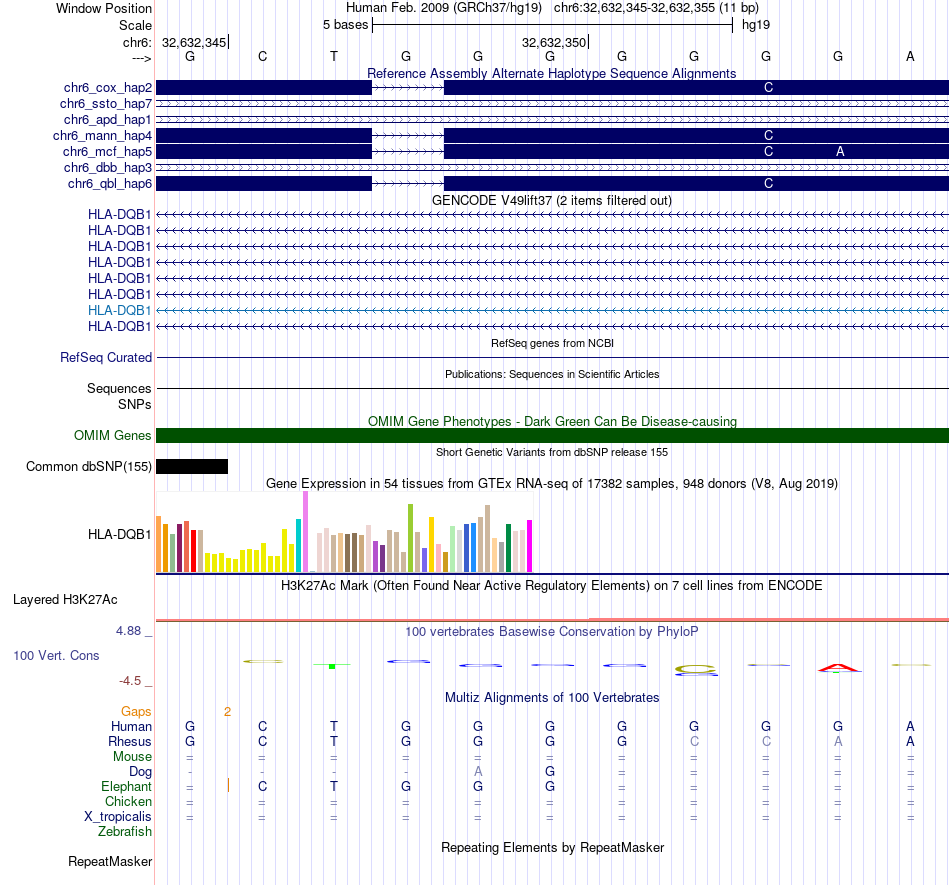Screen dimensions: 950x885
Task: Click the Window Position label
Action: click(104, 8)
